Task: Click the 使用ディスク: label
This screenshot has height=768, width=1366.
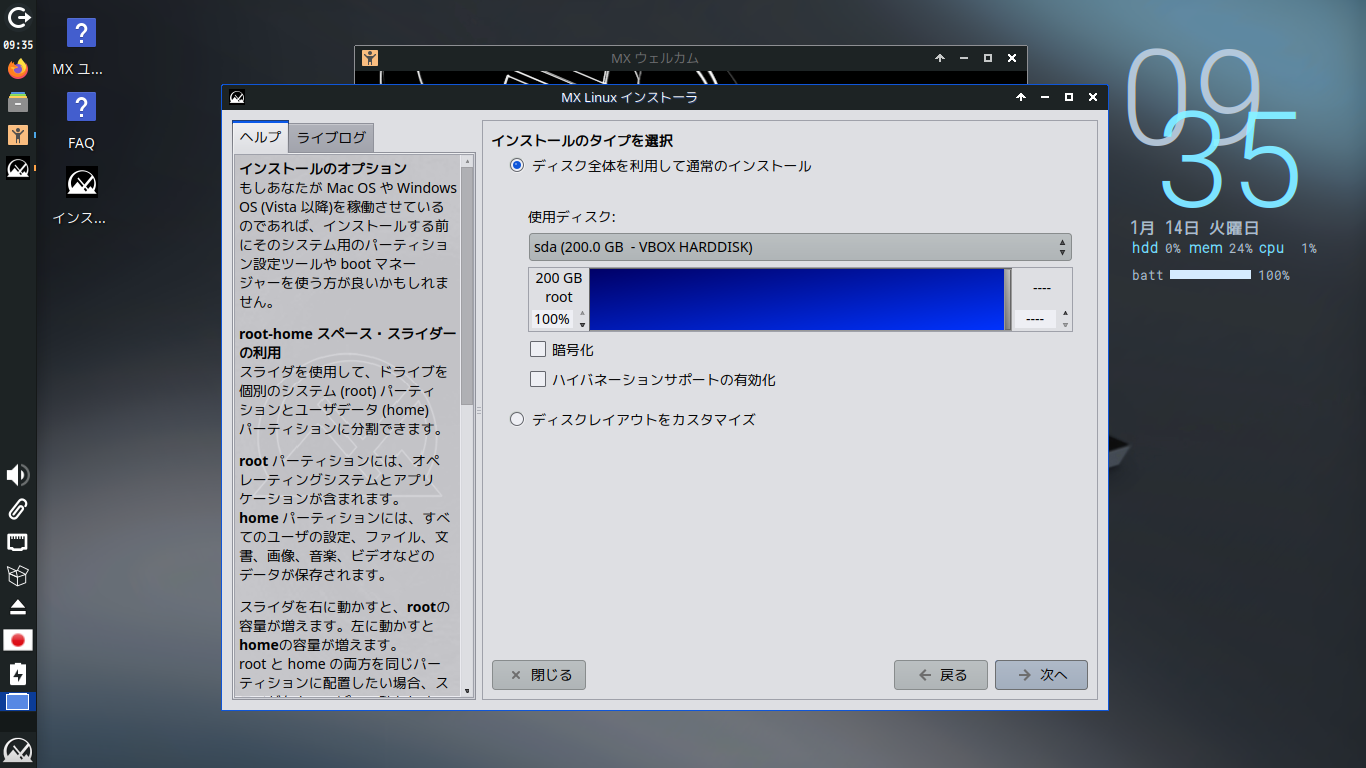Action: pyautogui.click(x=572, y=217)
